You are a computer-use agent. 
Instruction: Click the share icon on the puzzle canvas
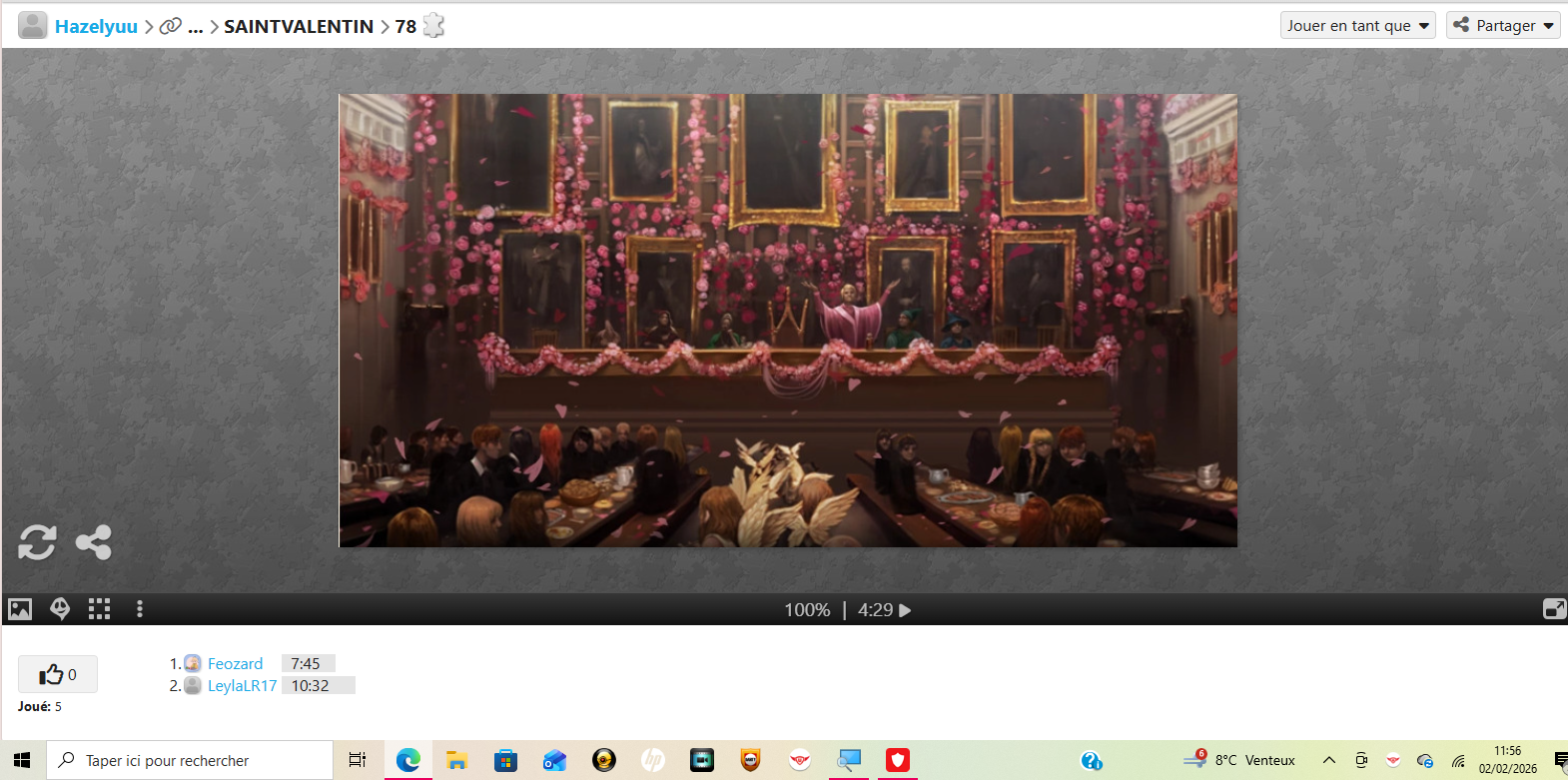coord(94,542)
